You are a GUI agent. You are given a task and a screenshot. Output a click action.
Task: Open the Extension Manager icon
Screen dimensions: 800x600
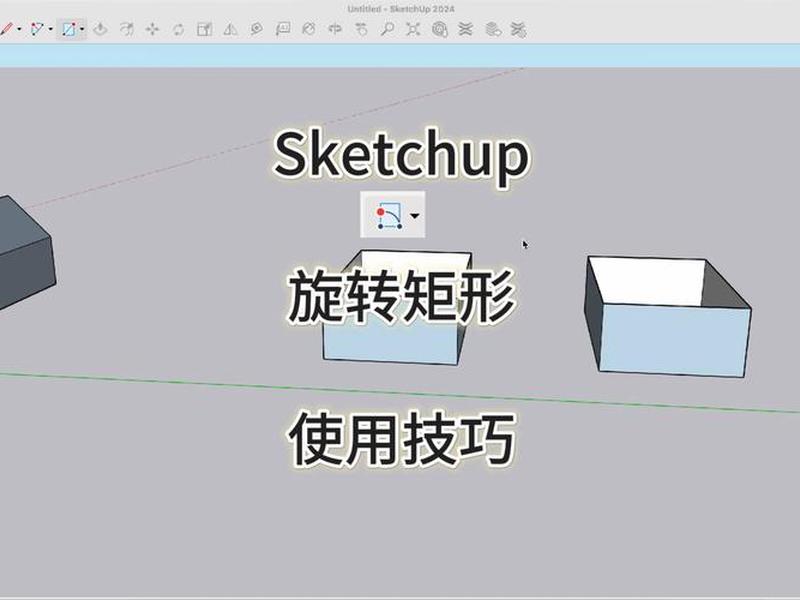(518, 29)
